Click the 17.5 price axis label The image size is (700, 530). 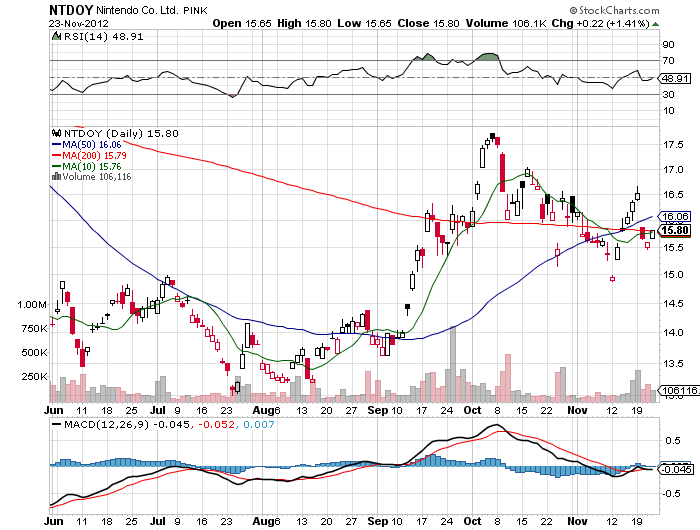673,145
